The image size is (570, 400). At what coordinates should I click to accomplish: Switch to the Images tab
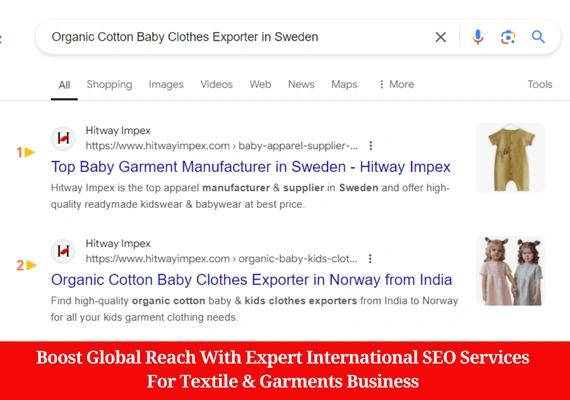pos(166,84)
